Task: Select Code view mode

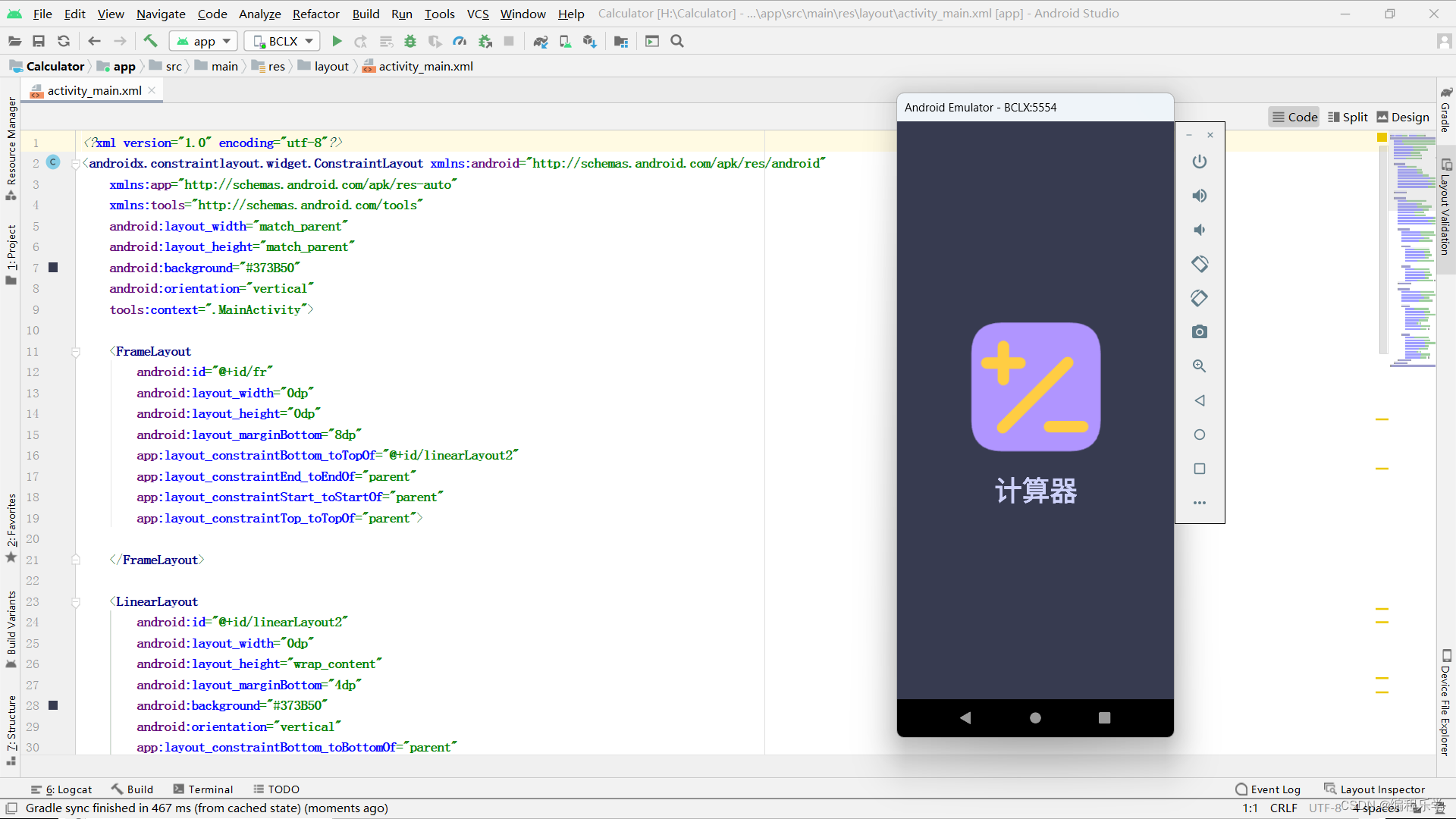Action: coord(1294,117)
